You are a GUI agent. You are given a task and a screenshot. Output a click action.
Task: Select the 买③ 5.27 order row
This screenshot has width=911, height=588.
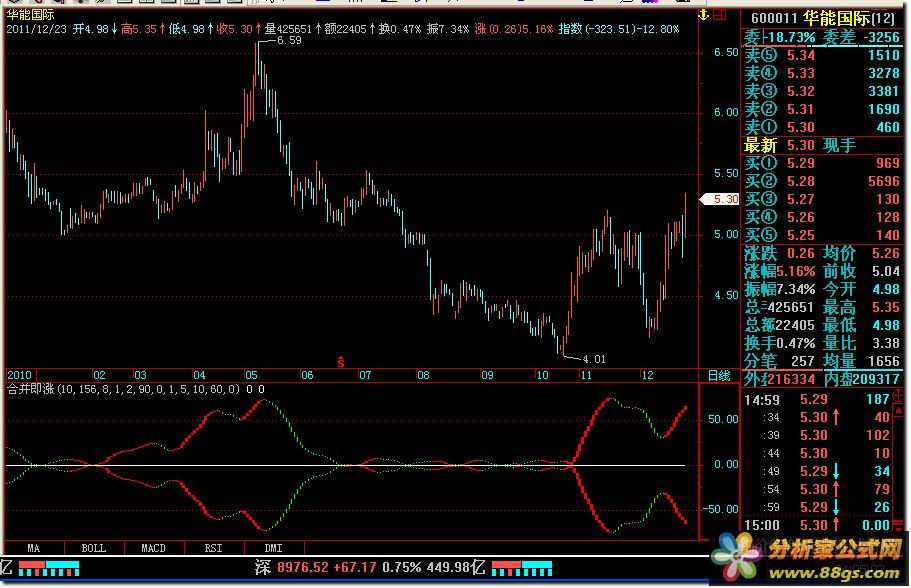pos(822,199)
